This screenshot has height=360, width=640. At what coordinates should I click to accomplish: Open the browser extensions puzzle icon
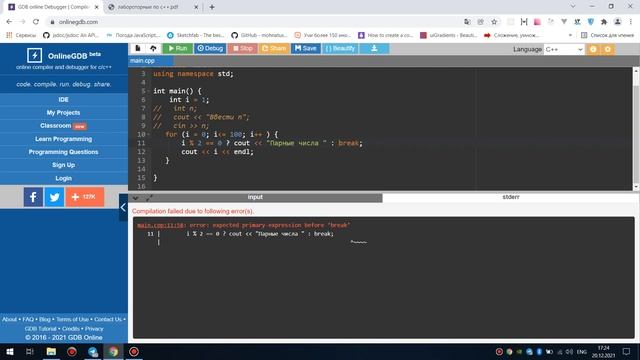point(604,22)
